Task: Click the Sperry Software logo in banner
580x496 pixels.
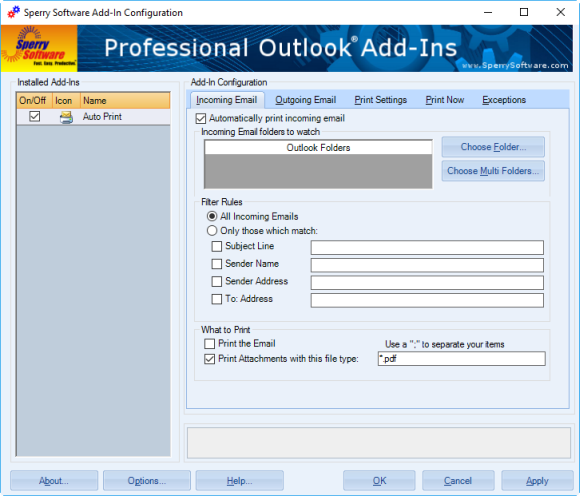Action: 39,48
